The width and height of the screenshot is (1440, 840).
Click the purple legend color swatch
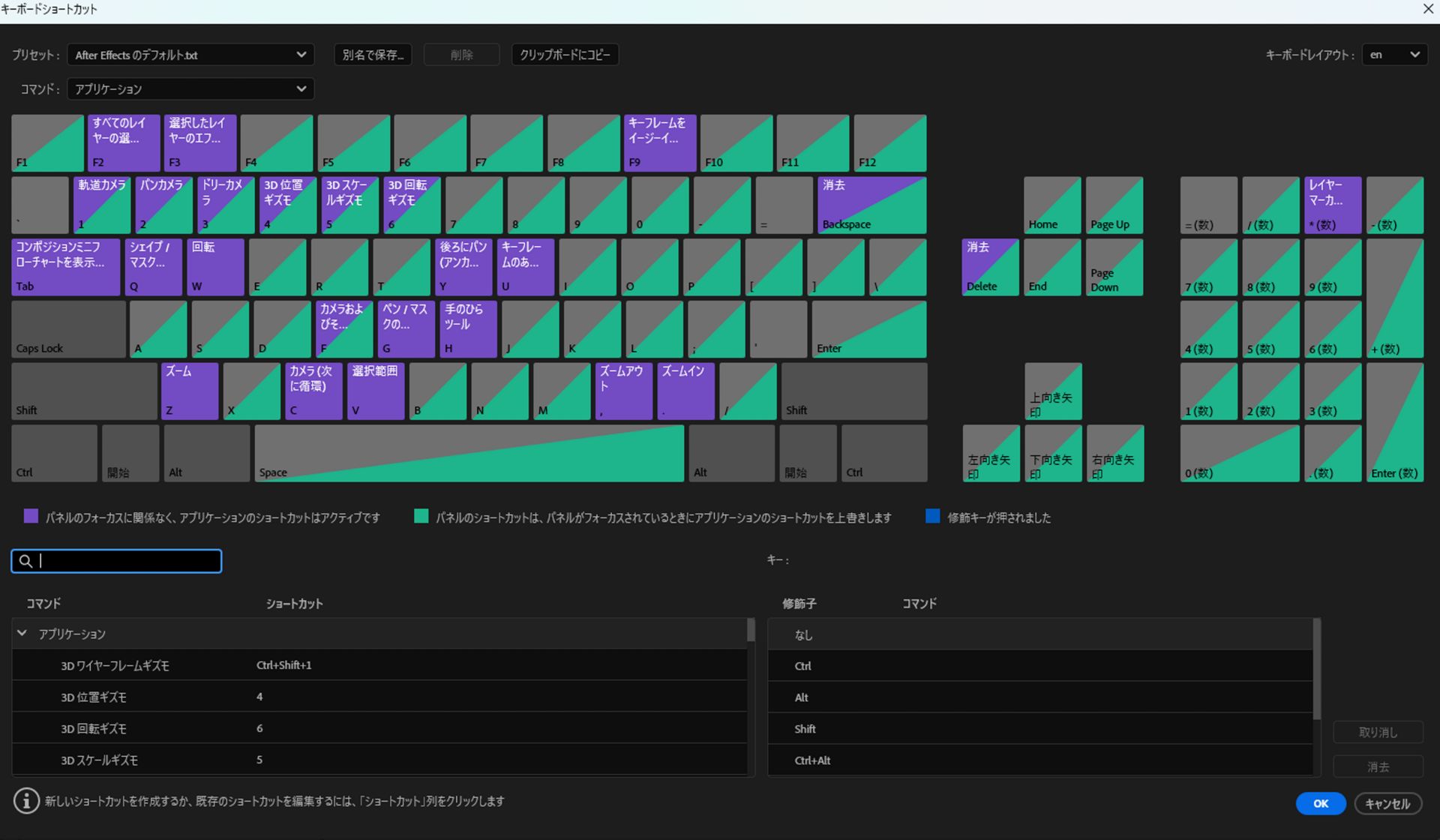[31, 516]
